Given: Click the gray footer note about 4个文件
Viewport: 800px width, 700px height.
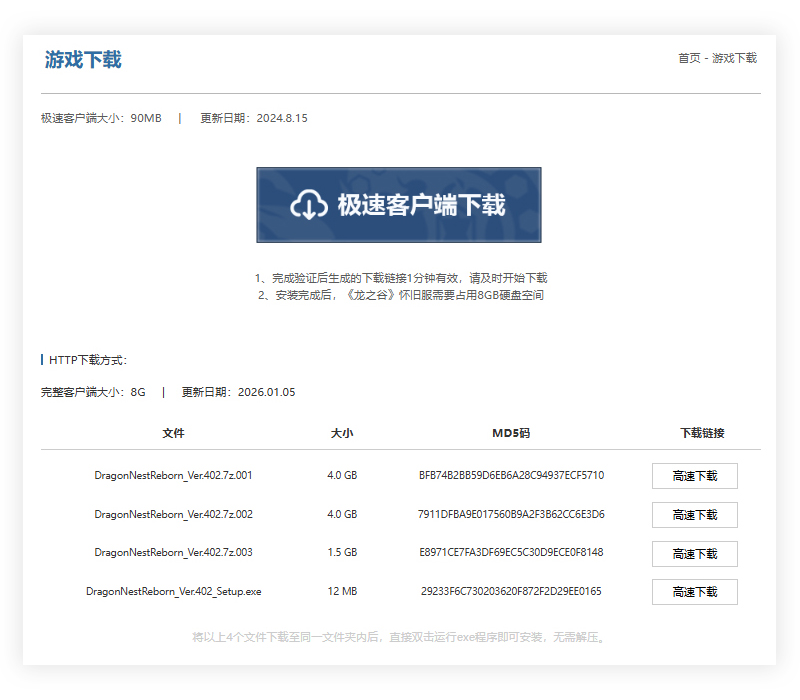Looking at the screenshot, I should pyautogui.click(x=398, y=637).
